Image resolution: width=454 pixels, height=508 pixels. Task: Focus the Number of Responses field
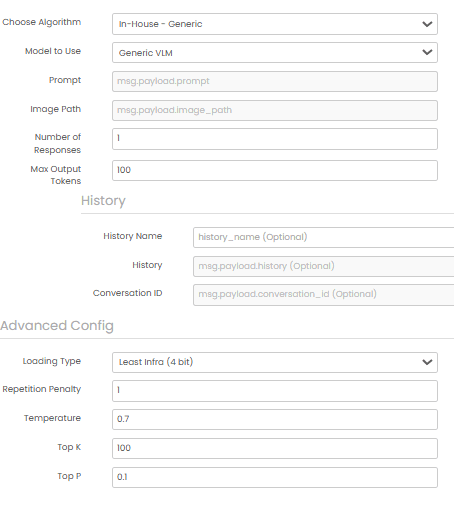275,139
